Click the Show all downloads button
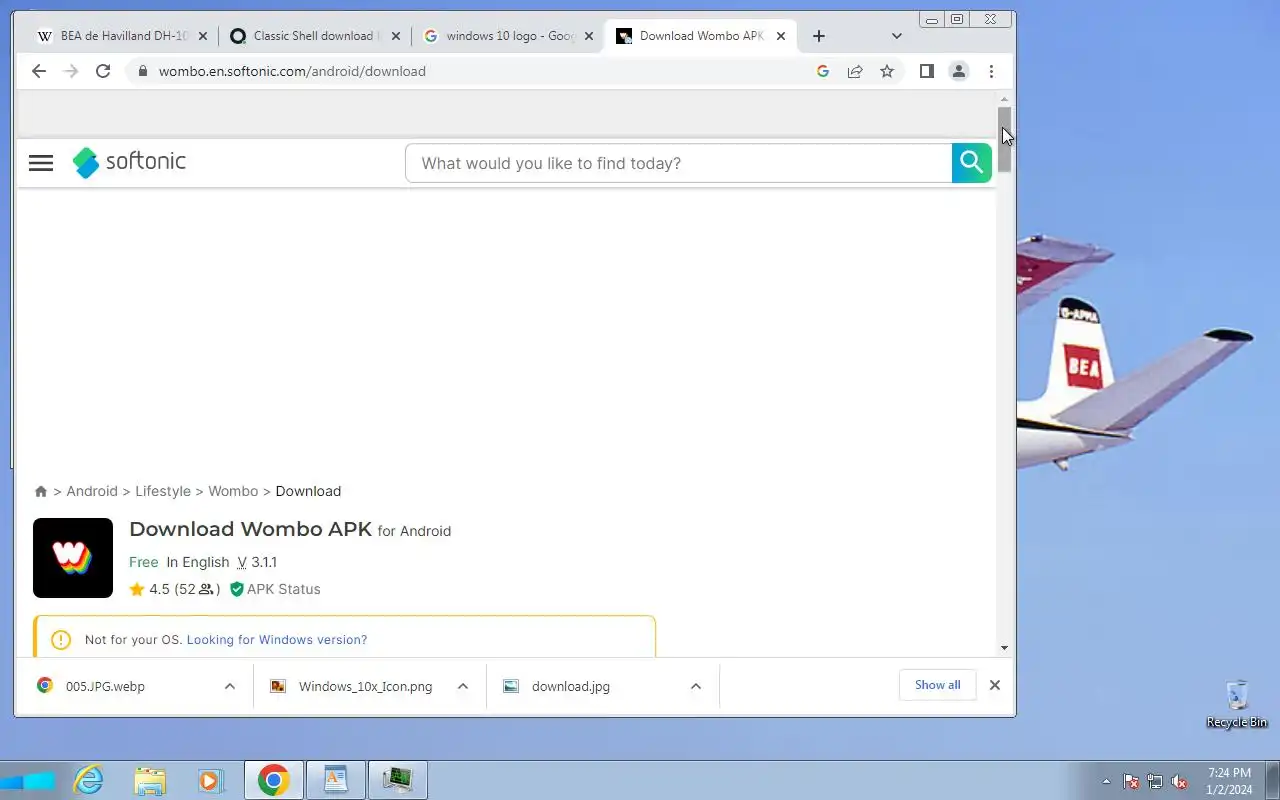The width and height of the screenshot is (1280, 800). pos(938,685)
